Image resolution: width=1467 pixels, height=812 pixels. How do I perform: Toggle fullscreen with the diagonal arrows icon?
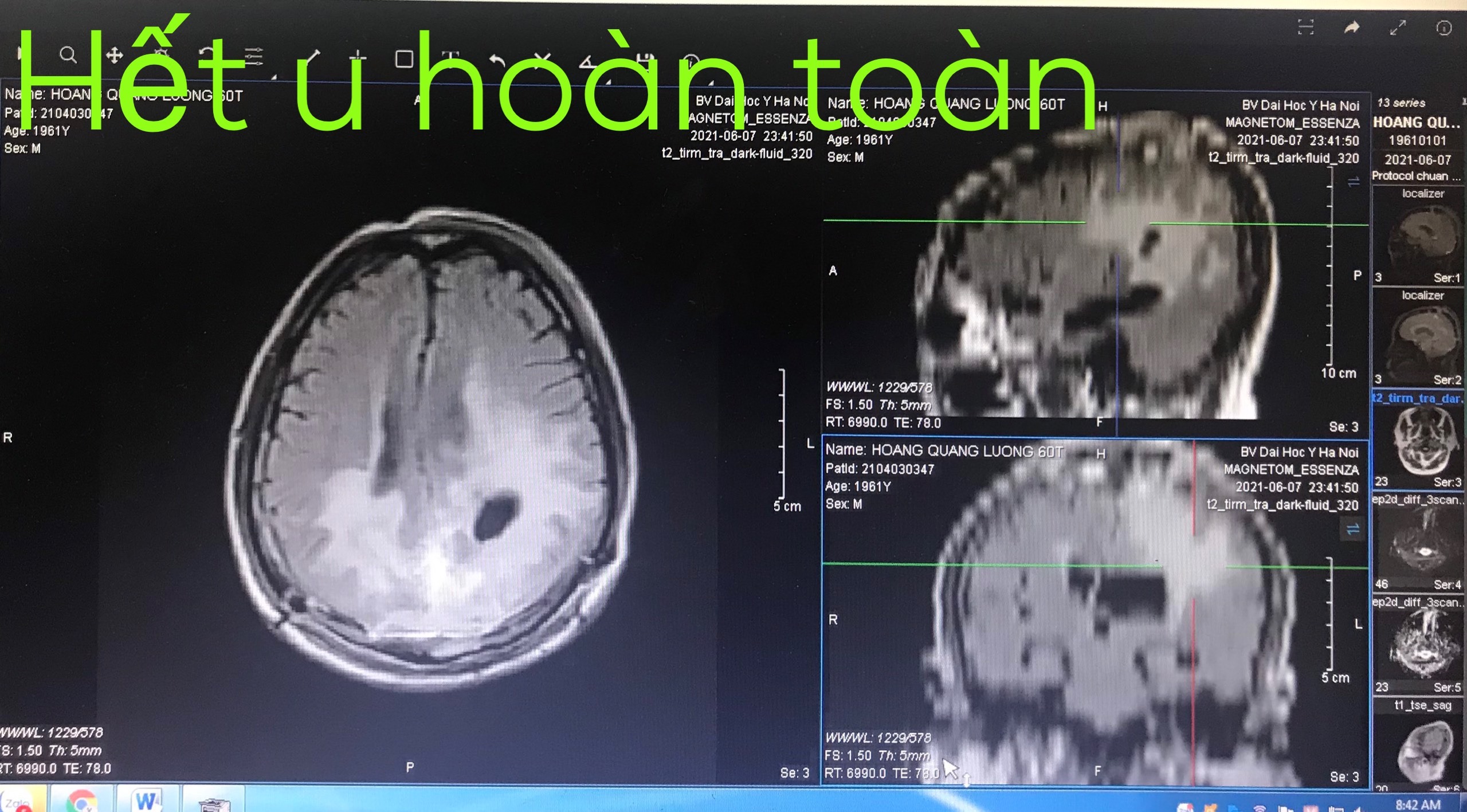[x=1398, y=27]
